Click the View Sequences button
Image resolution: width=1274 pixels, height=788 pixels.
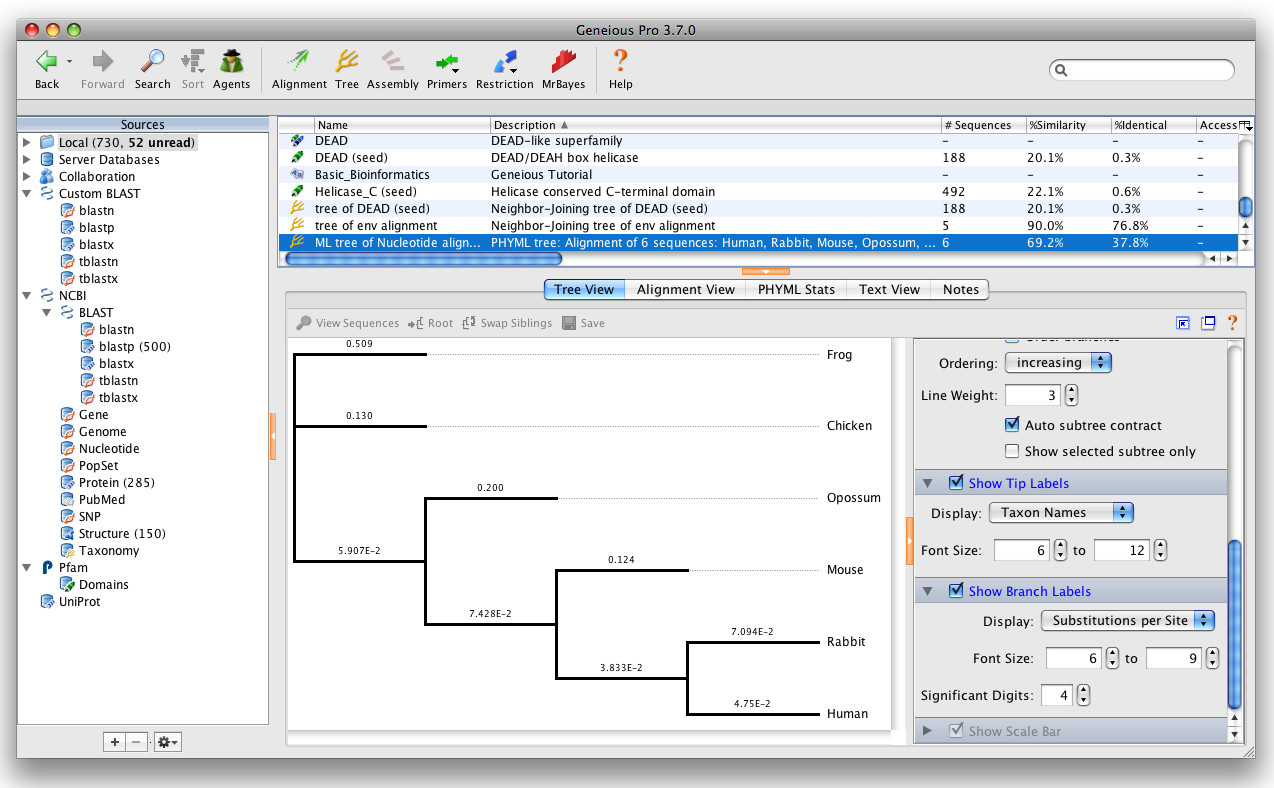[x=348, y=323]
